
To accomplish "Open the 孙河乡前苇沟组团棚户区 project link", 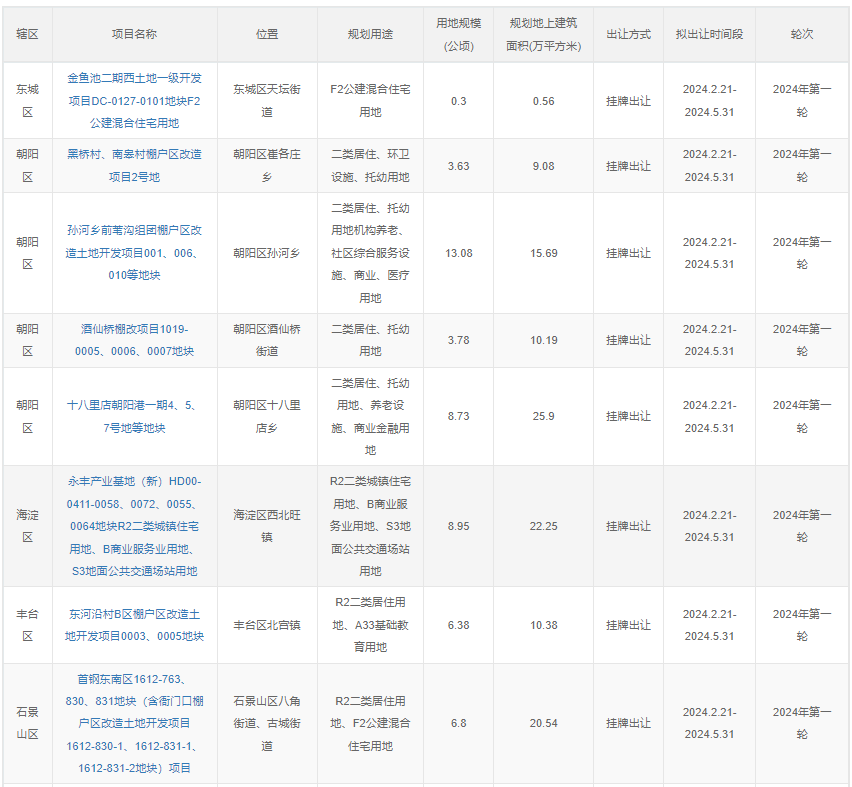I will [130, 252].
